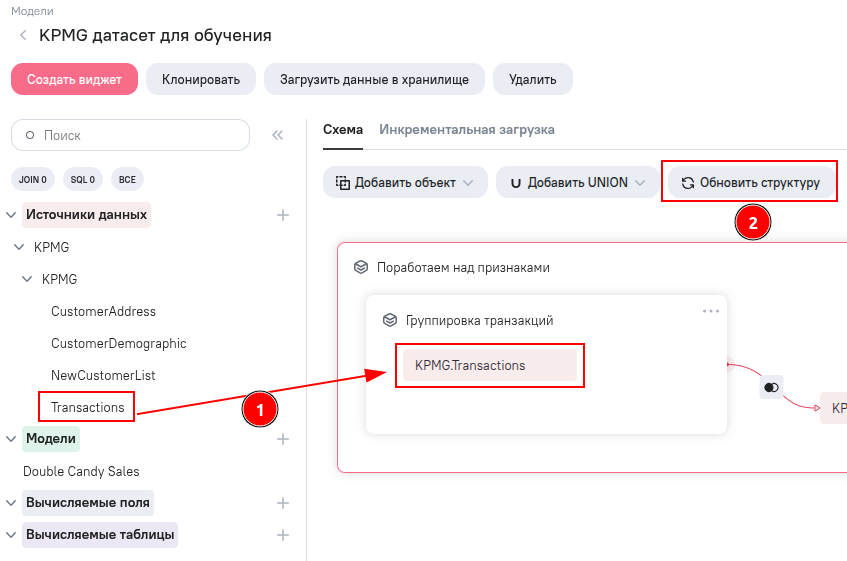Click the Источники данных heading

pyautogui.click(x=86, y=215)
